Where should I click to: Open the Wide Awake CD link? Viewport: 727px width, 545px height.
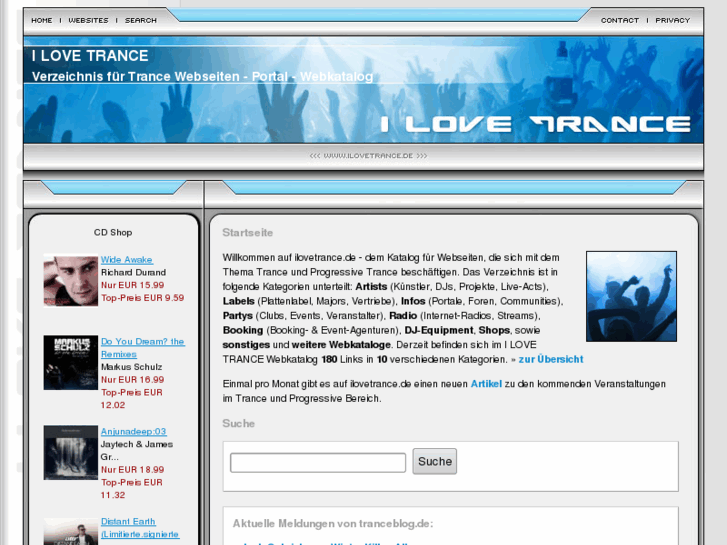pos(127,260)
